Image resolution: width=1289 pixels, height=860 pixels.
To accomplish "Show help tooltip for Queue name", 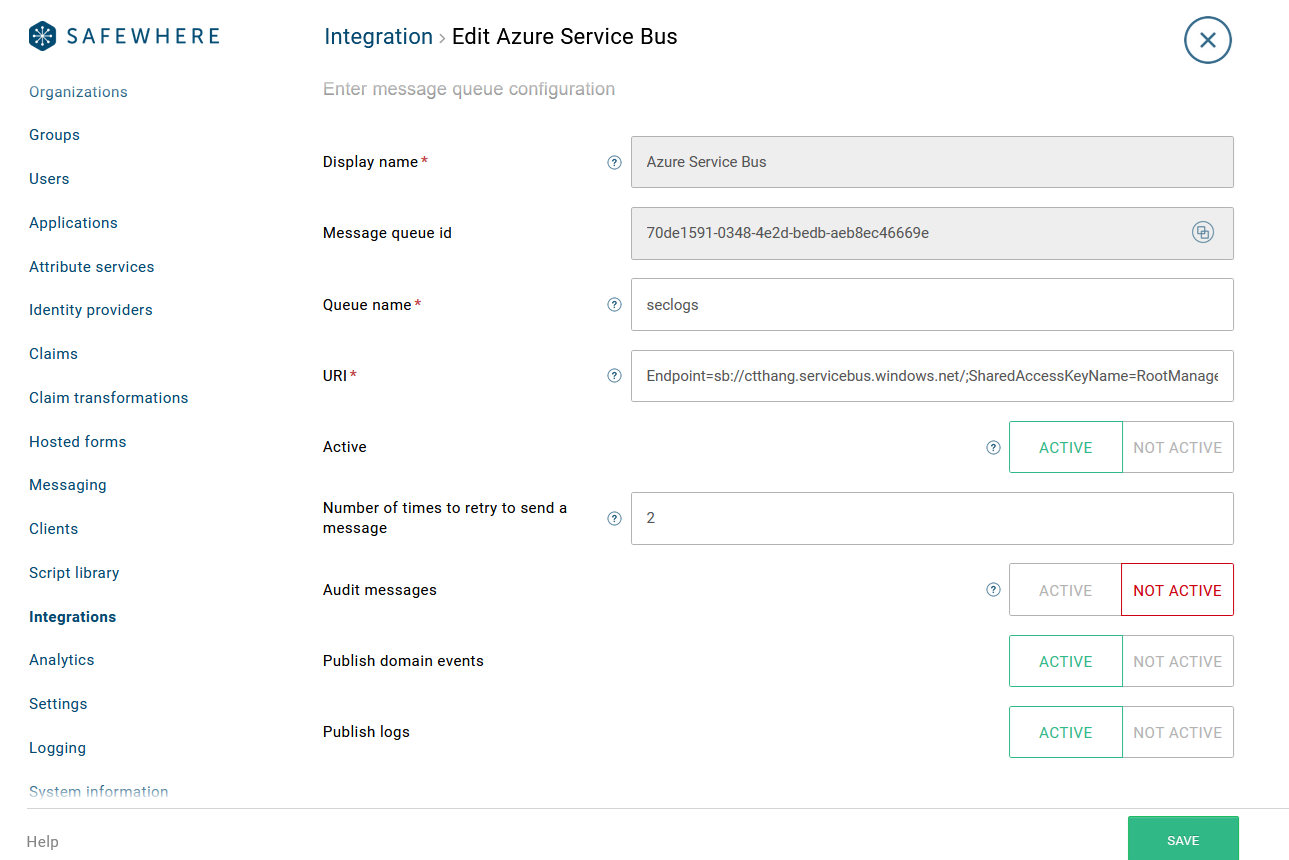I will [x=615, y=305].
